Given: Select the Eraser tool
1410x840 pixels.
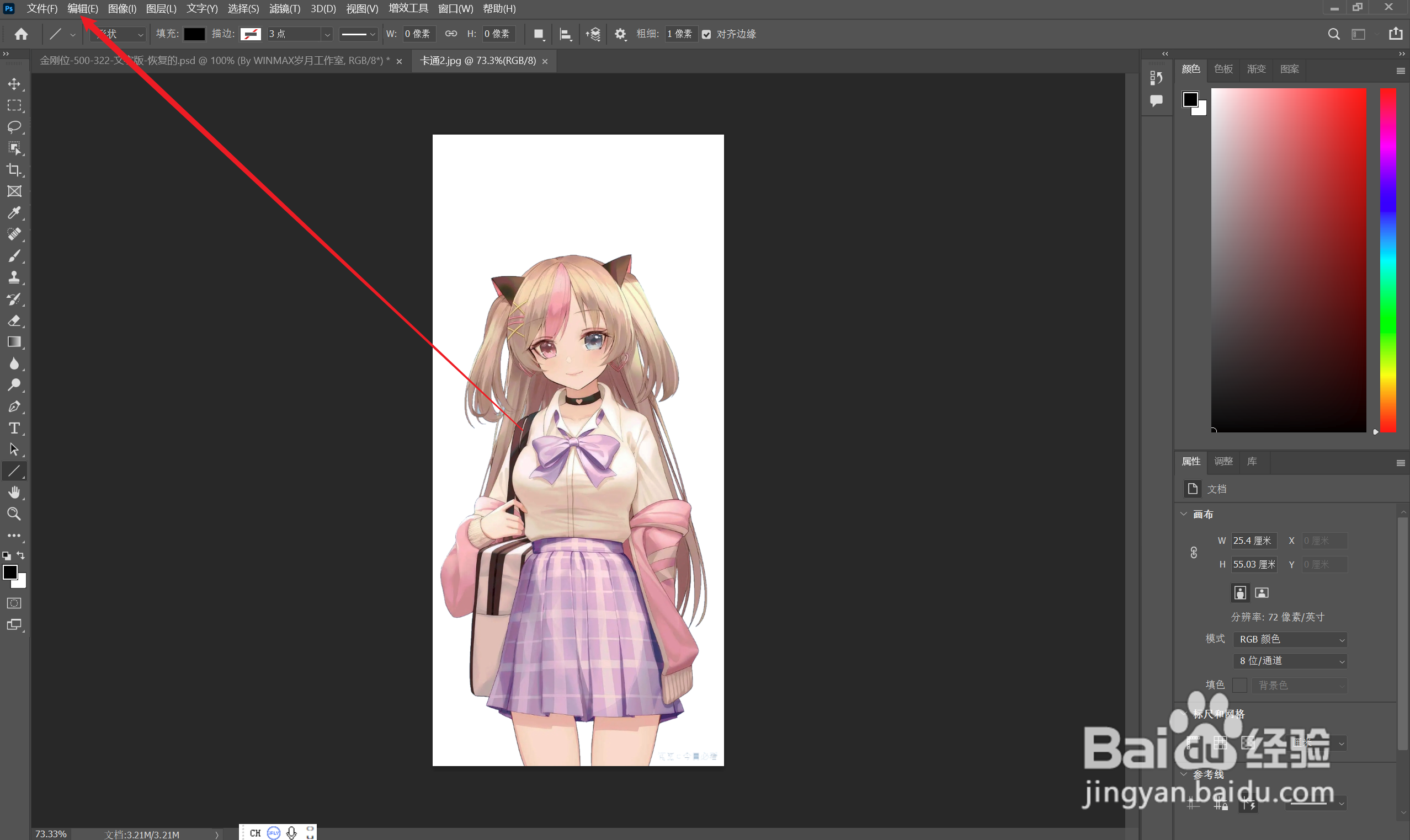Looking at the screenshot, I should [x=14, y=321].
